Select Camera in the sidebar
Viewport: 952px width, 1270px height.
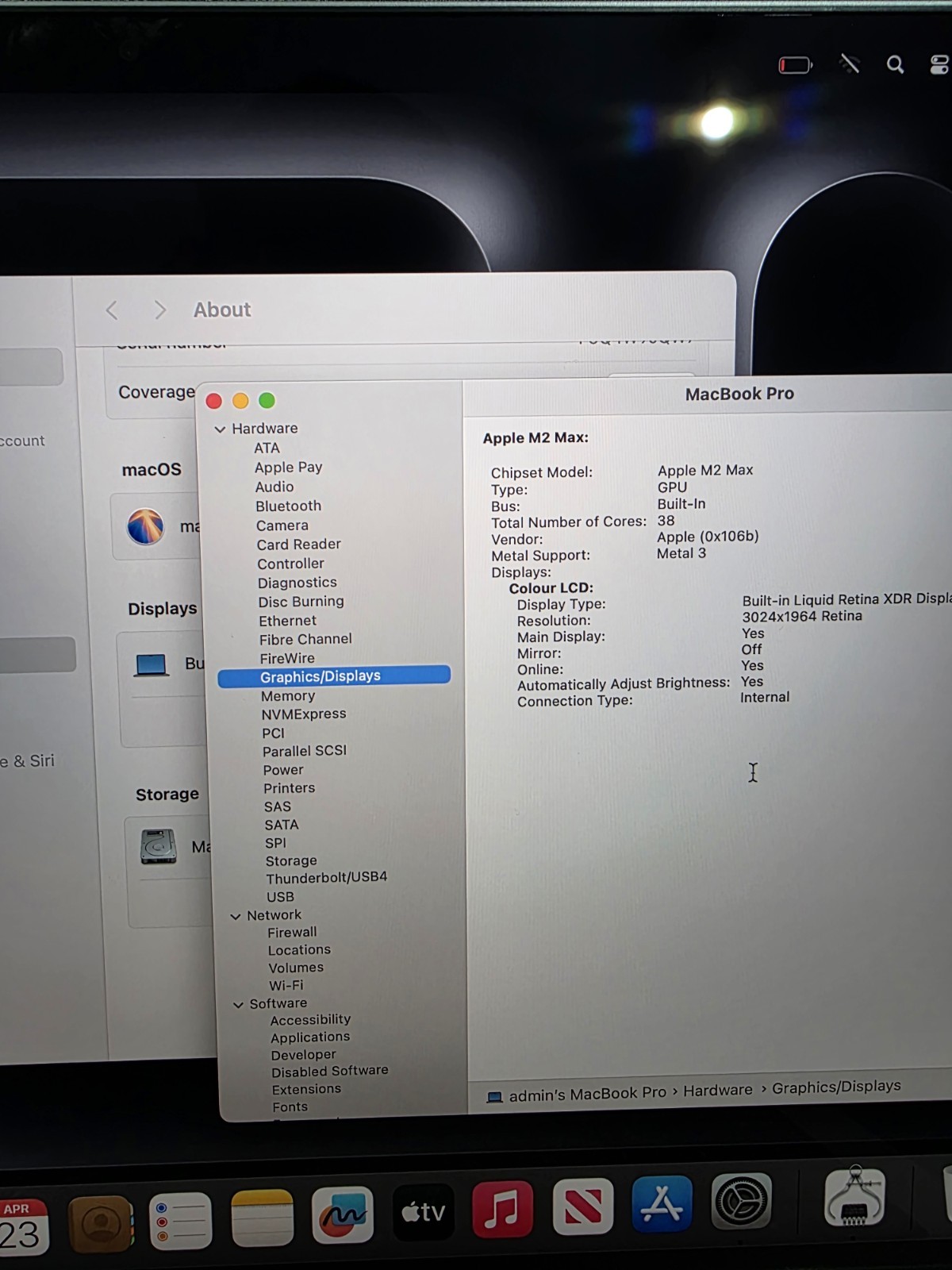282,525
